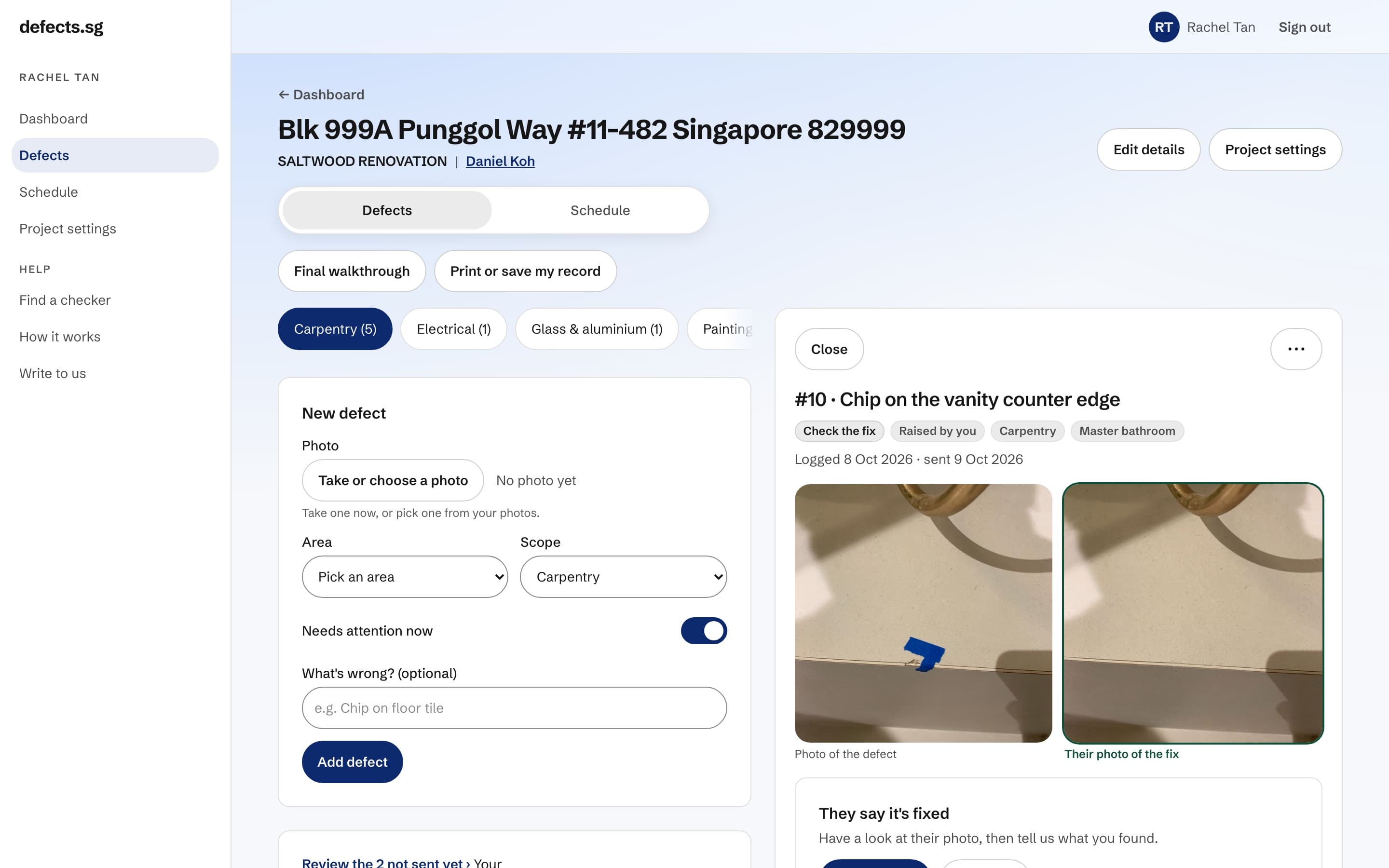The width and height of the screenshot is (1389, 868).
Task: Open their photo of the fix
Action: (1193, 613)
